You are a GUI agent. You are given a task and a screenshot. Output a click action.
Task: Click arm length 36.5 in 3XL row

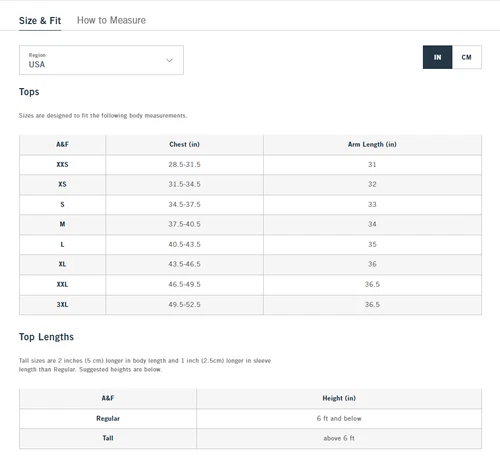point(372,304)
